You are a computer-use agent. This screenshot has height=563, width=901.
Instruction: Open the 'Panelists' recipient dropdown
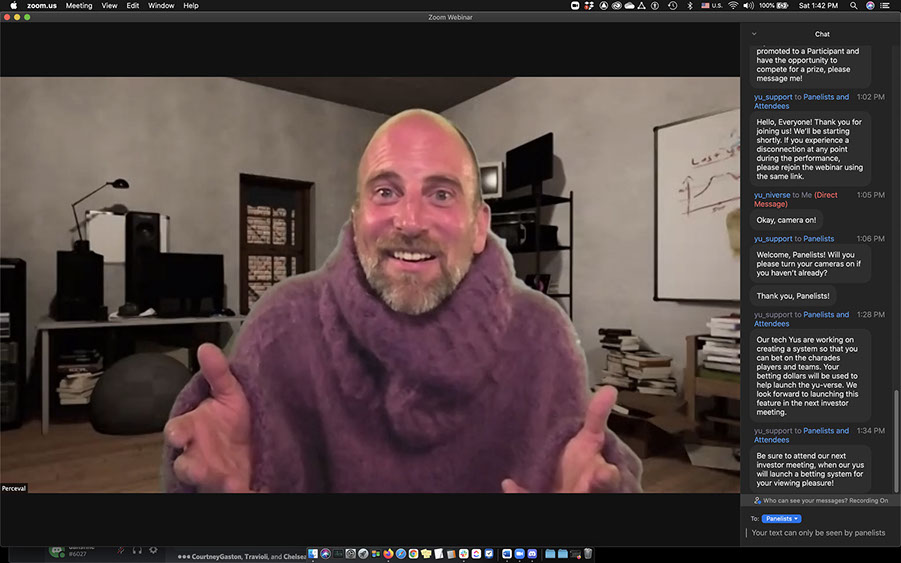[781, 519]
